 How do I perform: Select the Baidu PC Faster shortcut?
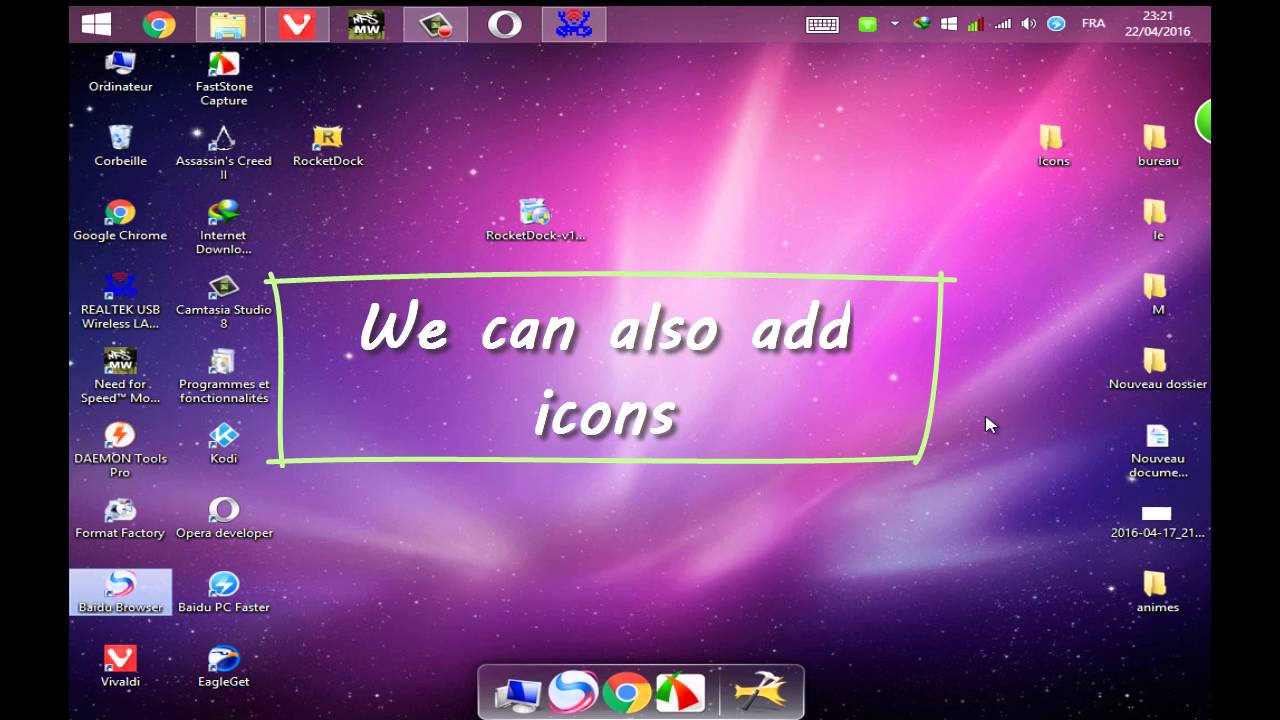click(x=223, y=592)
